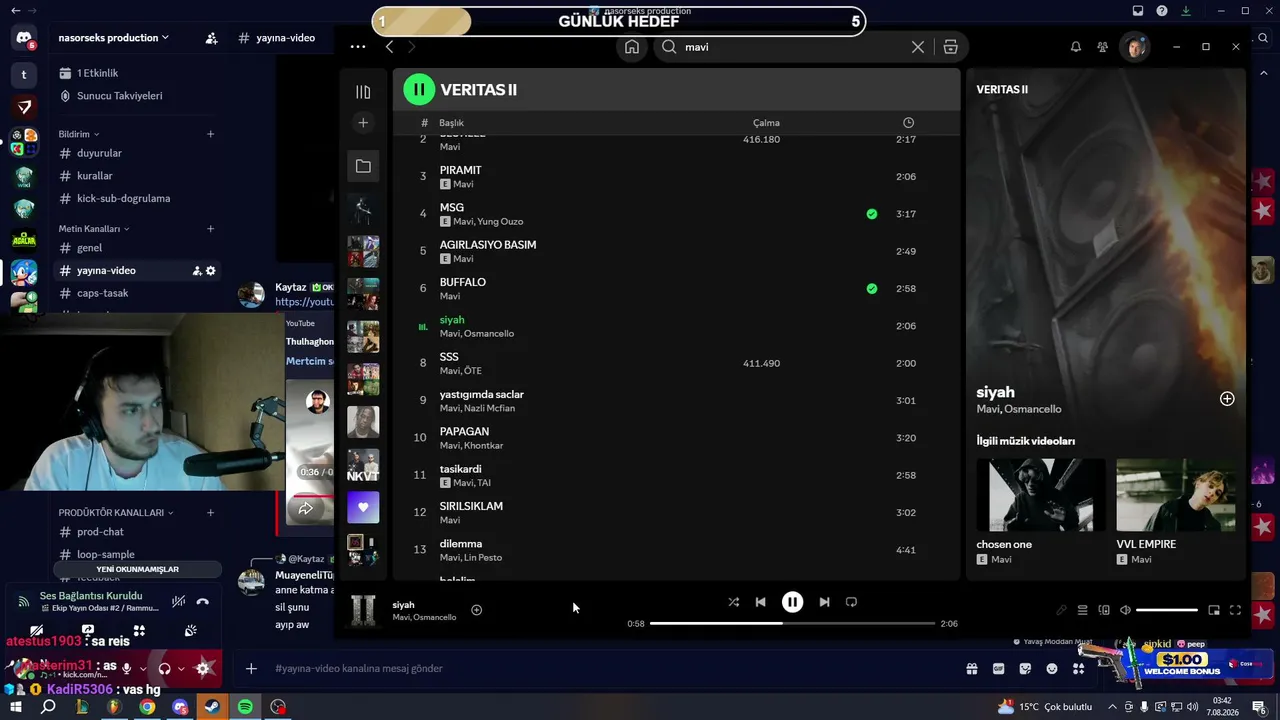
Task: Open Discord output device options arrow
Action: [180, 668]
